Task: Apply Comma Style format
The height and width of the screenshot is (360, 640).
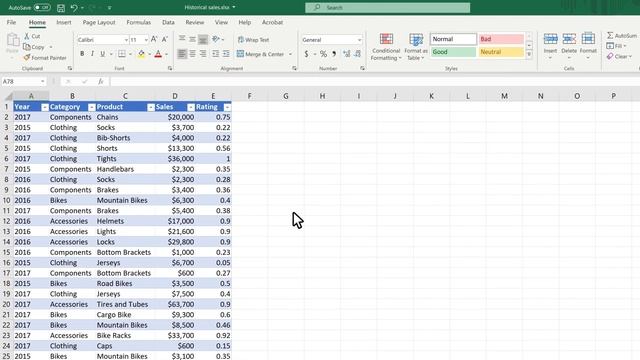Action: (x=334, y=54)
